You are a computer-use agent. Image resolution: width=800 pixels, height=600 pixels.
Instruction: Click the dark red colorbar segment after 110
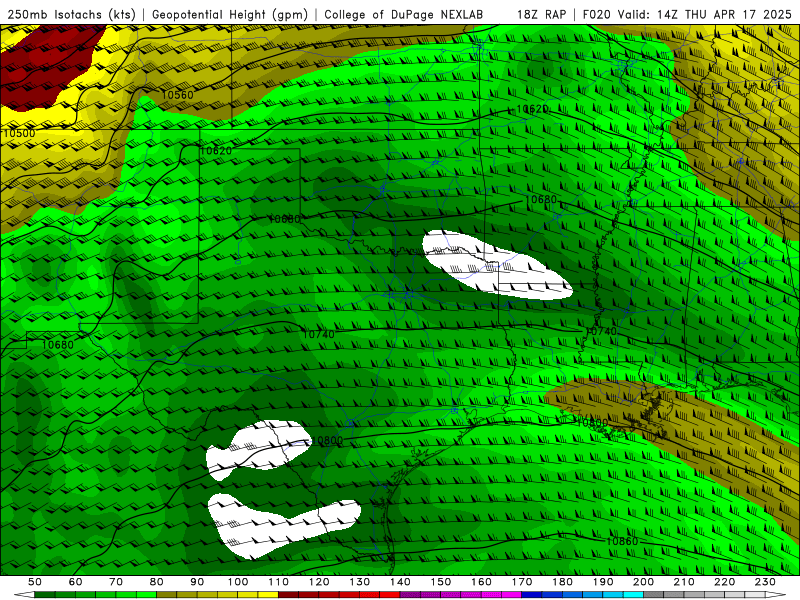[289, 595]
